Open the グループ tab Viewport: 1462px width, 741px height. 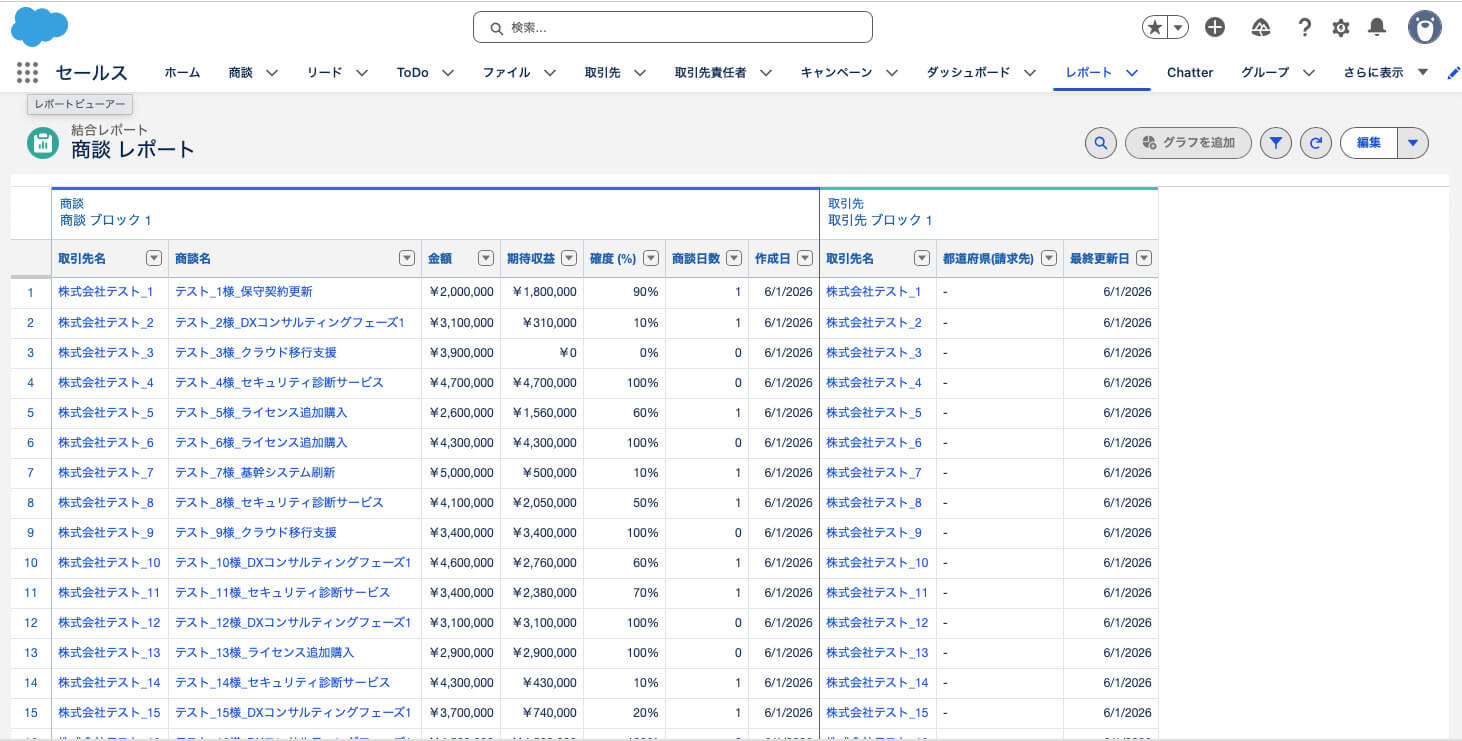1265,72
